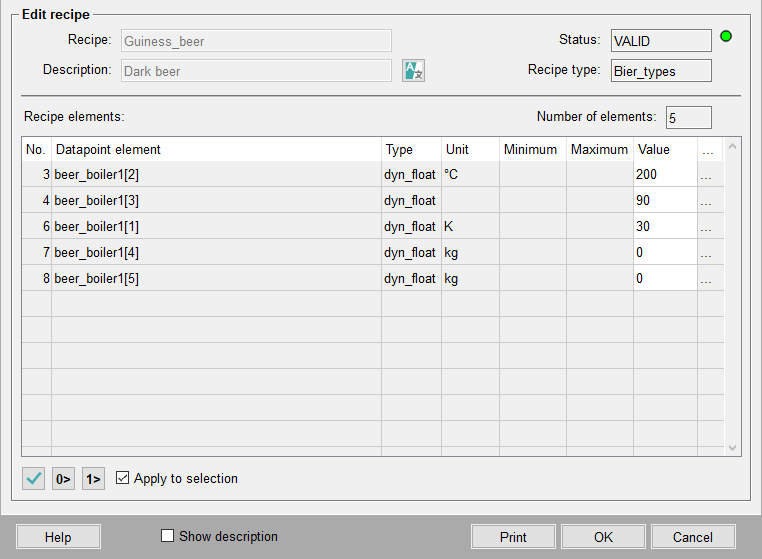
Task: Uncheck the Apply to selection checkbox
Action: (x=123, y=479)
